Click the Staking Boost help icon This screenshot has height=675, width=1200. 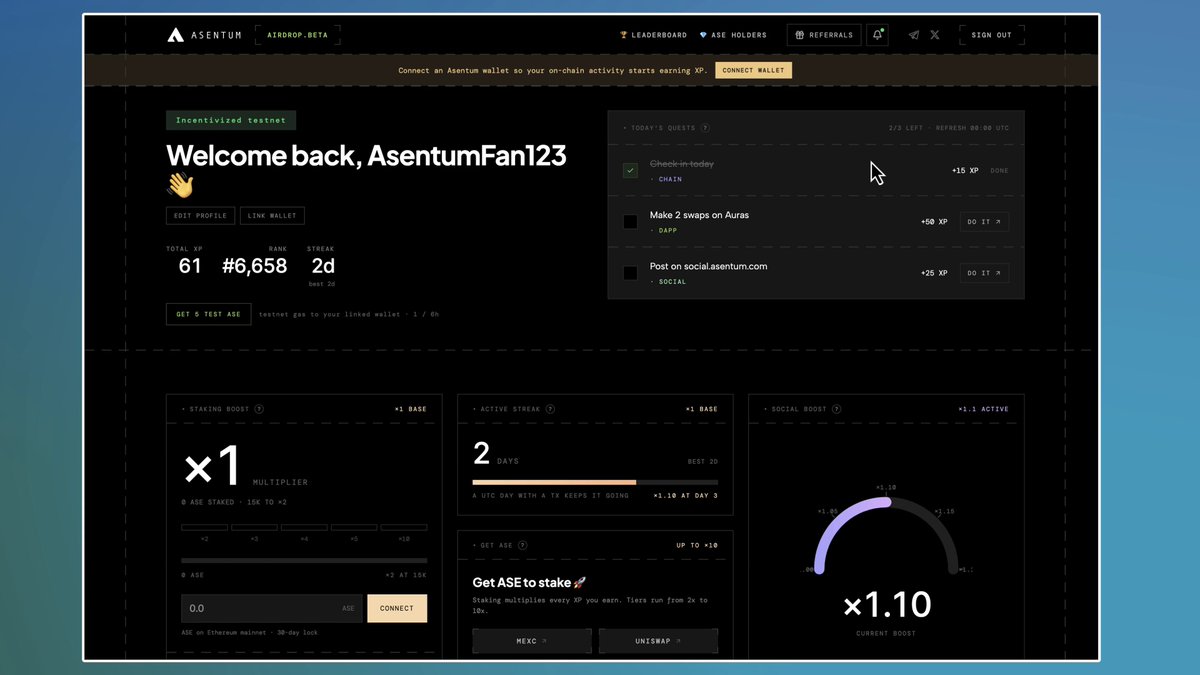click(259, 409)
